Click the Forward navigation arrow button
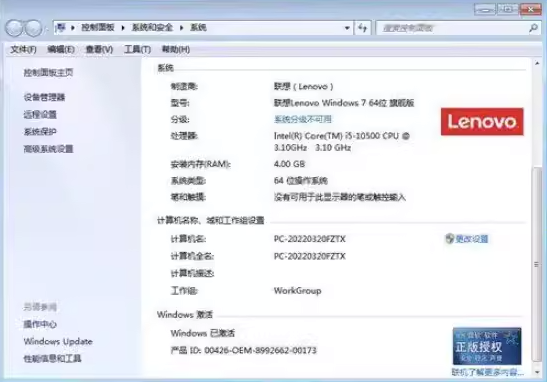 (x=34, y=28)
